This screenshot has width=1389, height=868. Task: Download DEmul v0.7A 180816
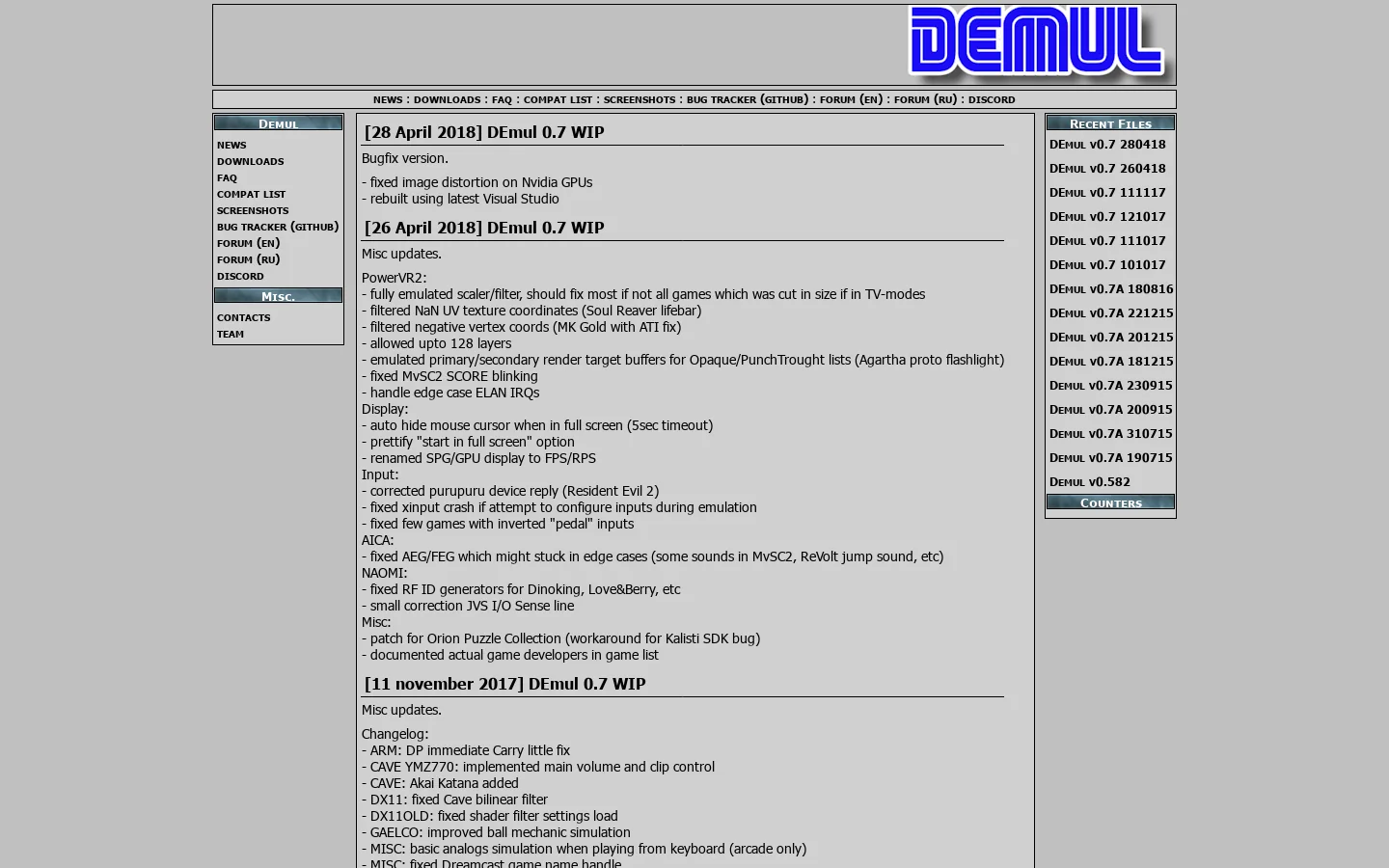coord(1111,289)
